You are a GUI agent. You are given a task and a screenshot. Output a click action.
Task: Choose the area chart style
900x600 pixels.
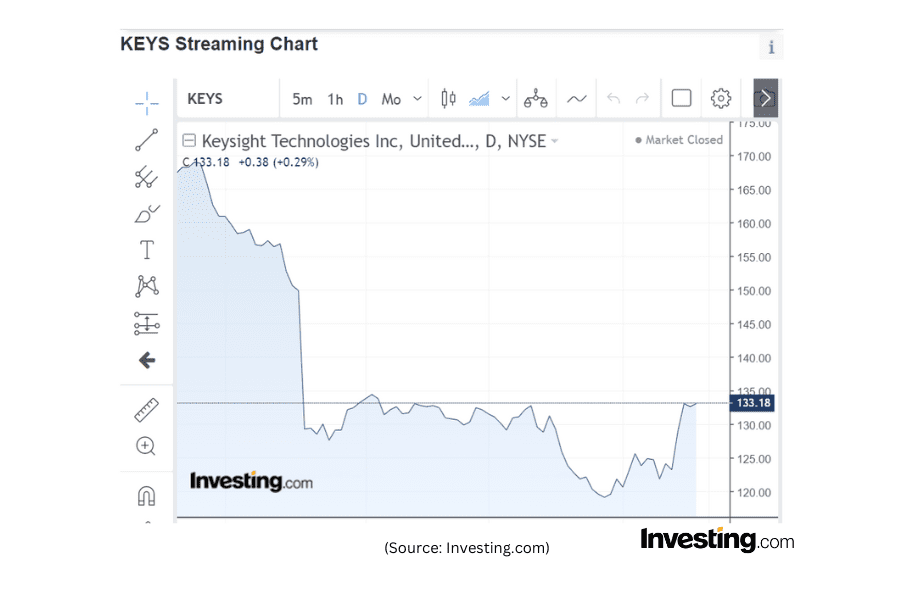(x=479, y=99)
